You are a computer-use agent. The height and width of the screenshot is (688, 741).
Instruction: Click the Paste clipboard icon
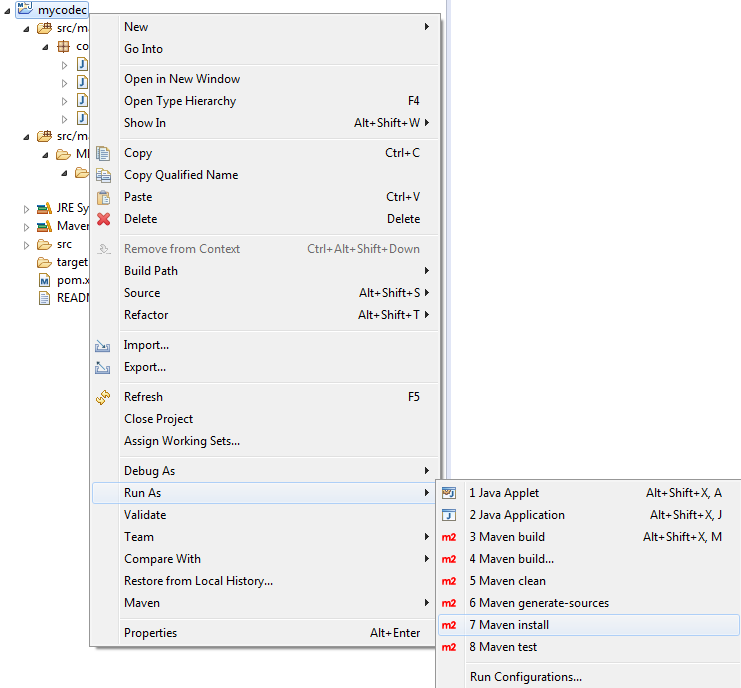103,197
